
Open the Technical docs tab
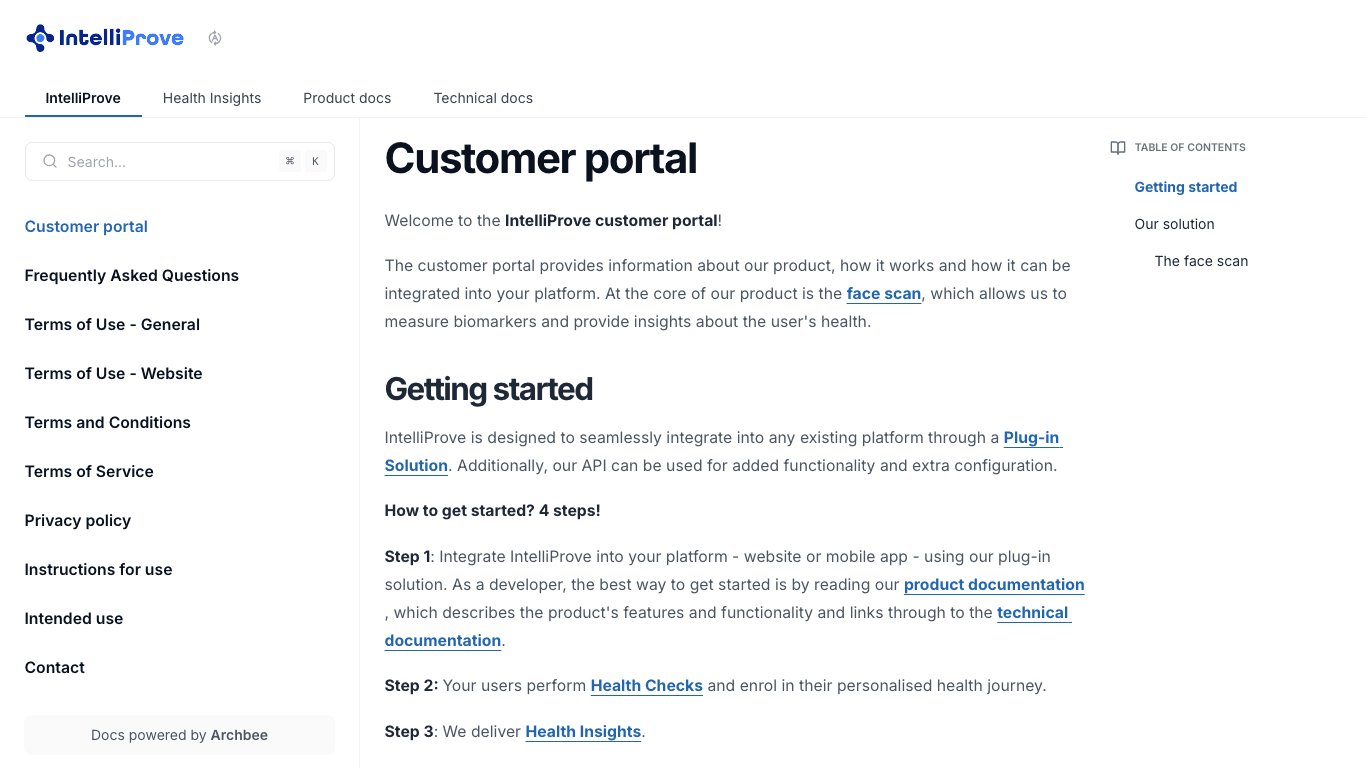point(483,98)
